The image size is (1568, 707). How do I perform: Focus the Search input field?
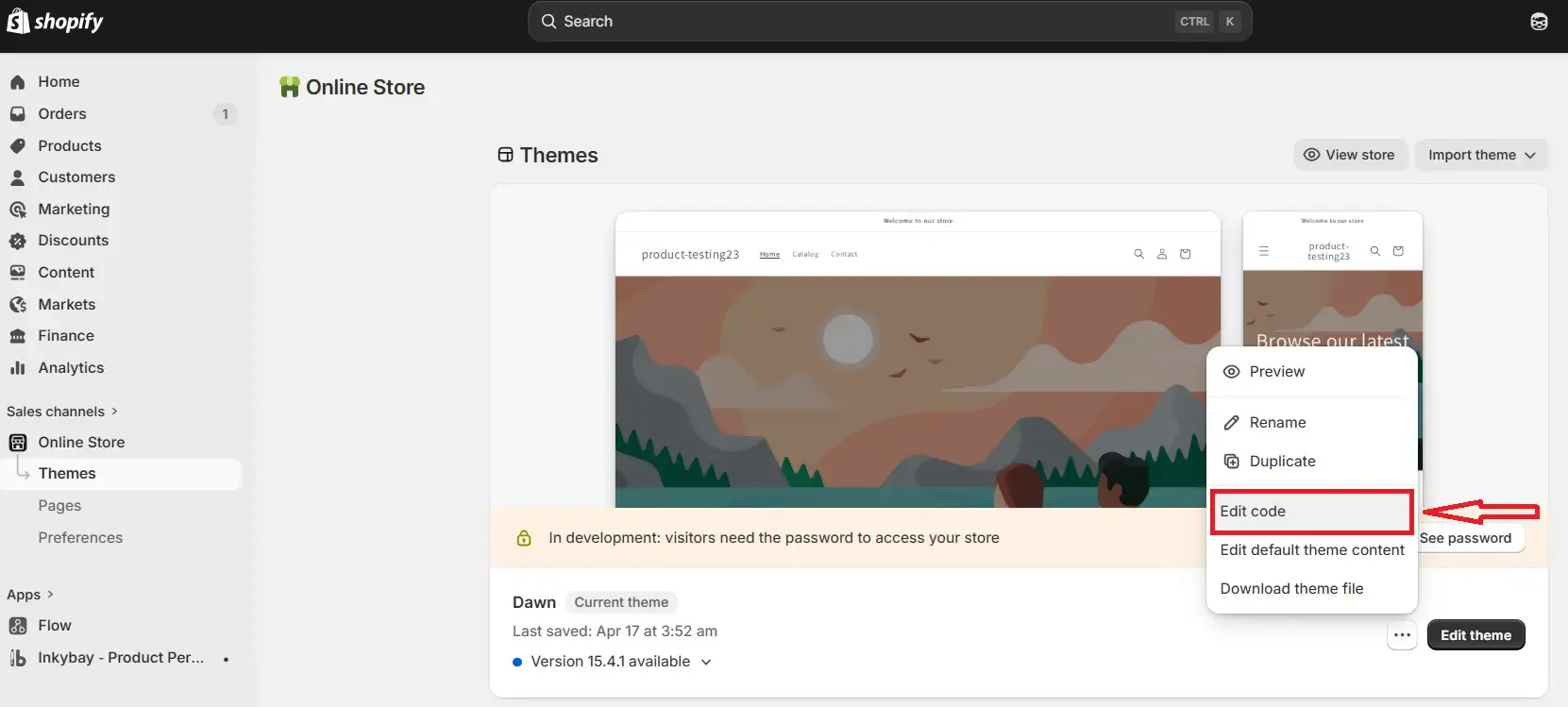click(x=889, y=22)
